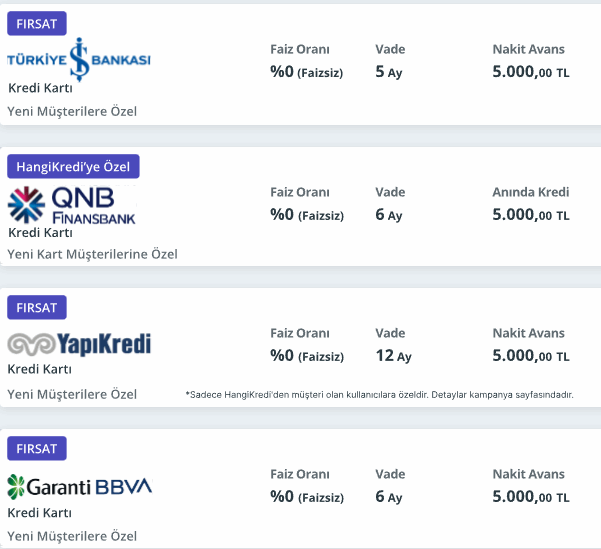Click the 5 Ay vade value

pos(389,72)
